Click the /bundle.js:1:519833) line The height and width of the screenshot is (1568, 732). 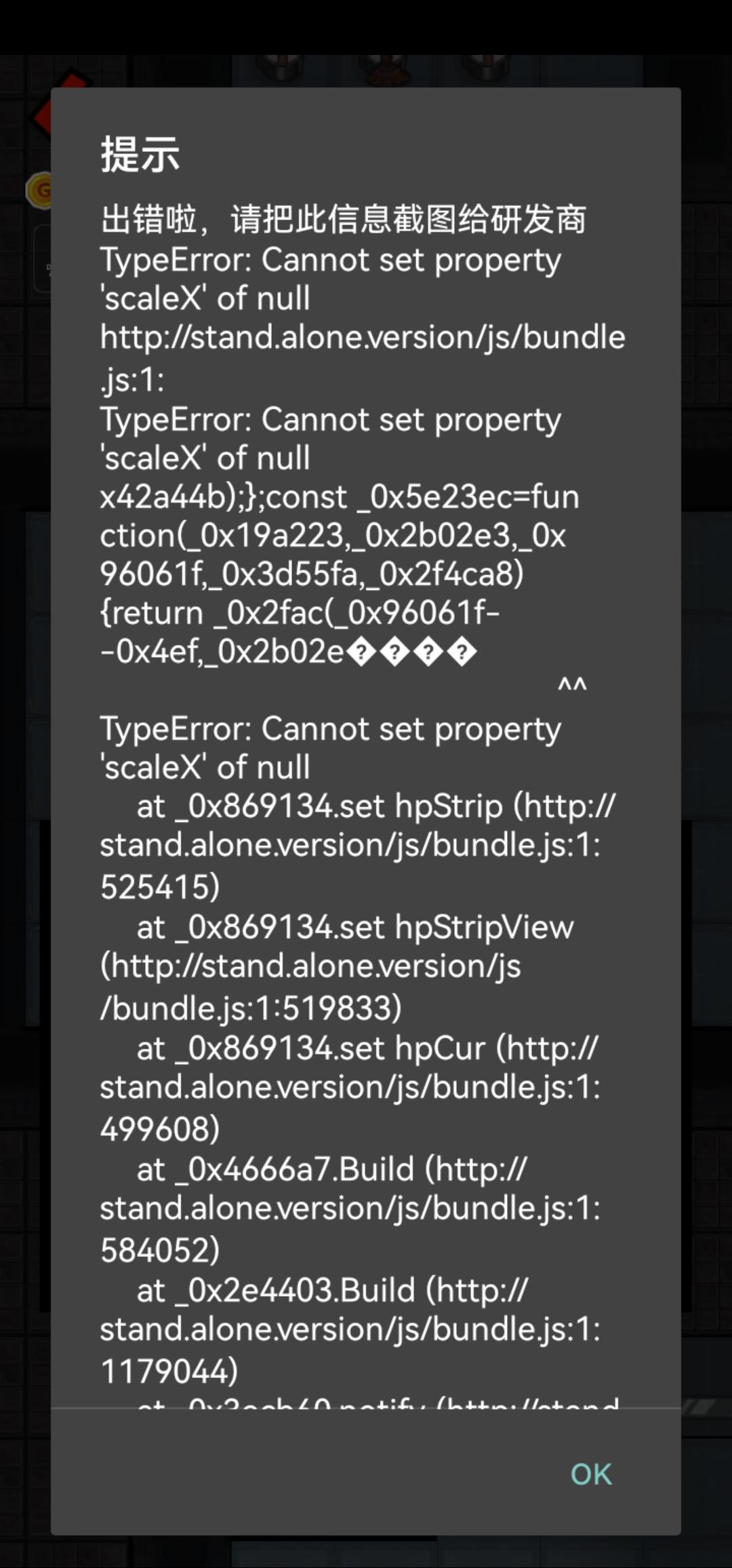pos(251,1008)
